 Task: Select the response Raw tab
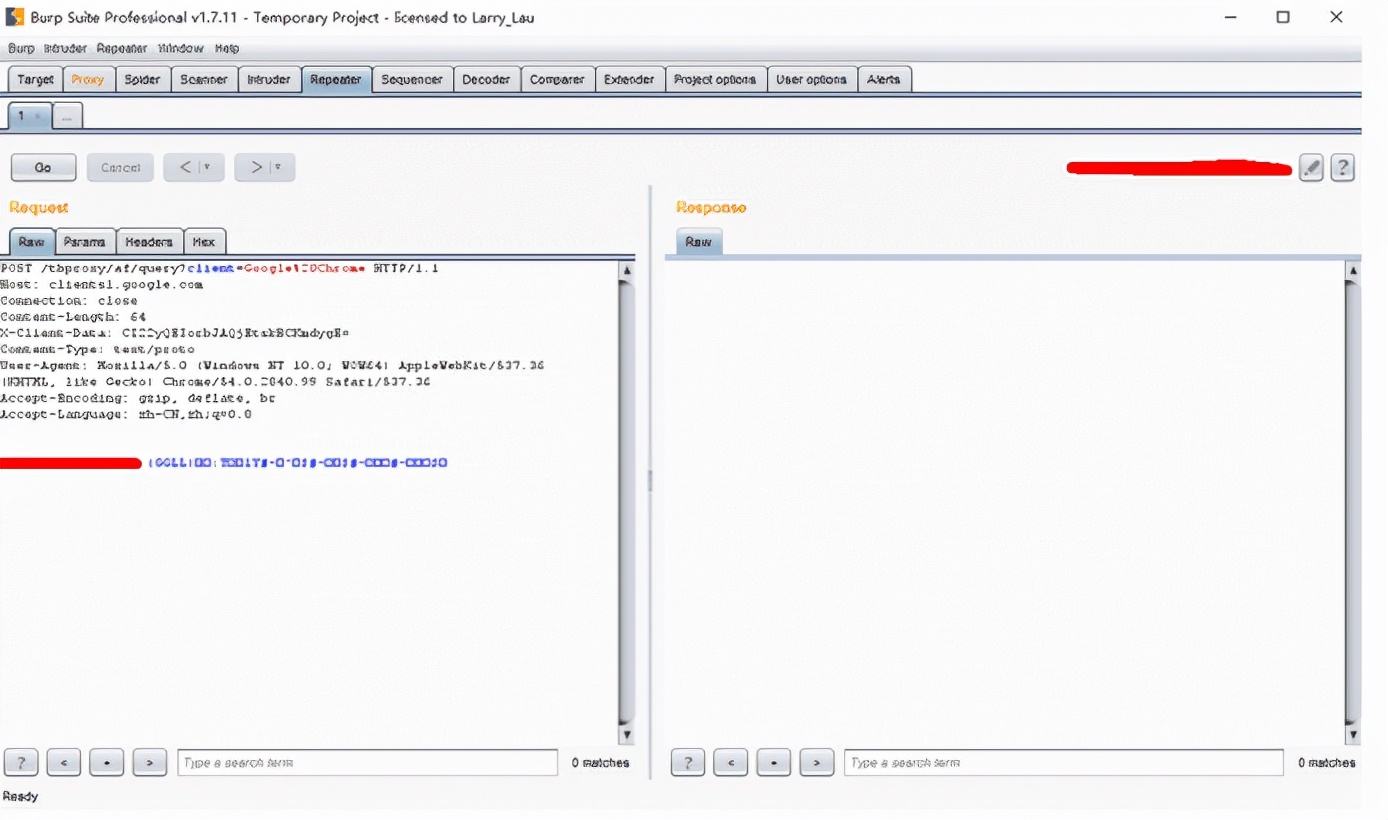click(699, 242)
